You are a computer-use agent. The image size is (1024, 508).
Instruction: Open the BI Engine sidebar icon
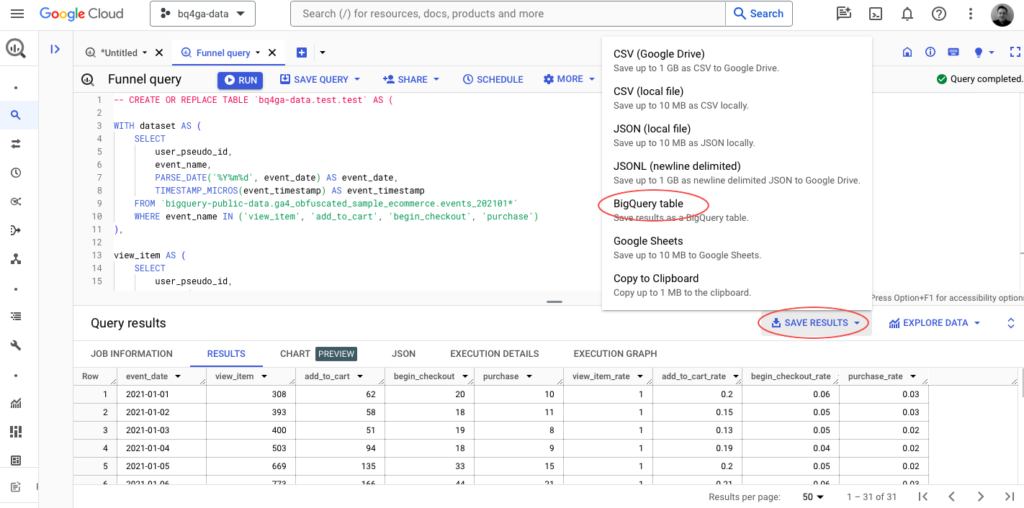[16, 460]
